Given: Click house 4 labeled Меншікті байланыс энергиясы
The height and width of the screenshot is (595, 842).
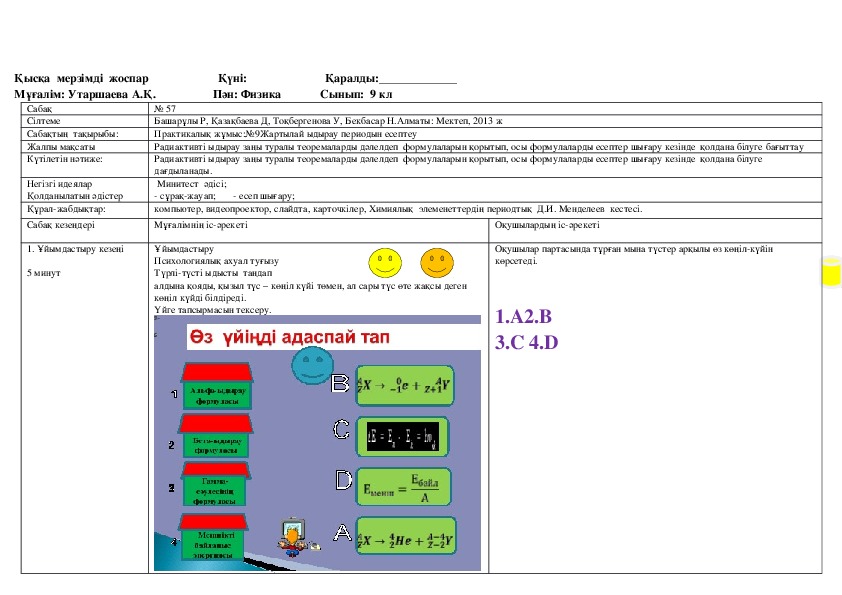Looking at the screenshot, I should 214,537.
